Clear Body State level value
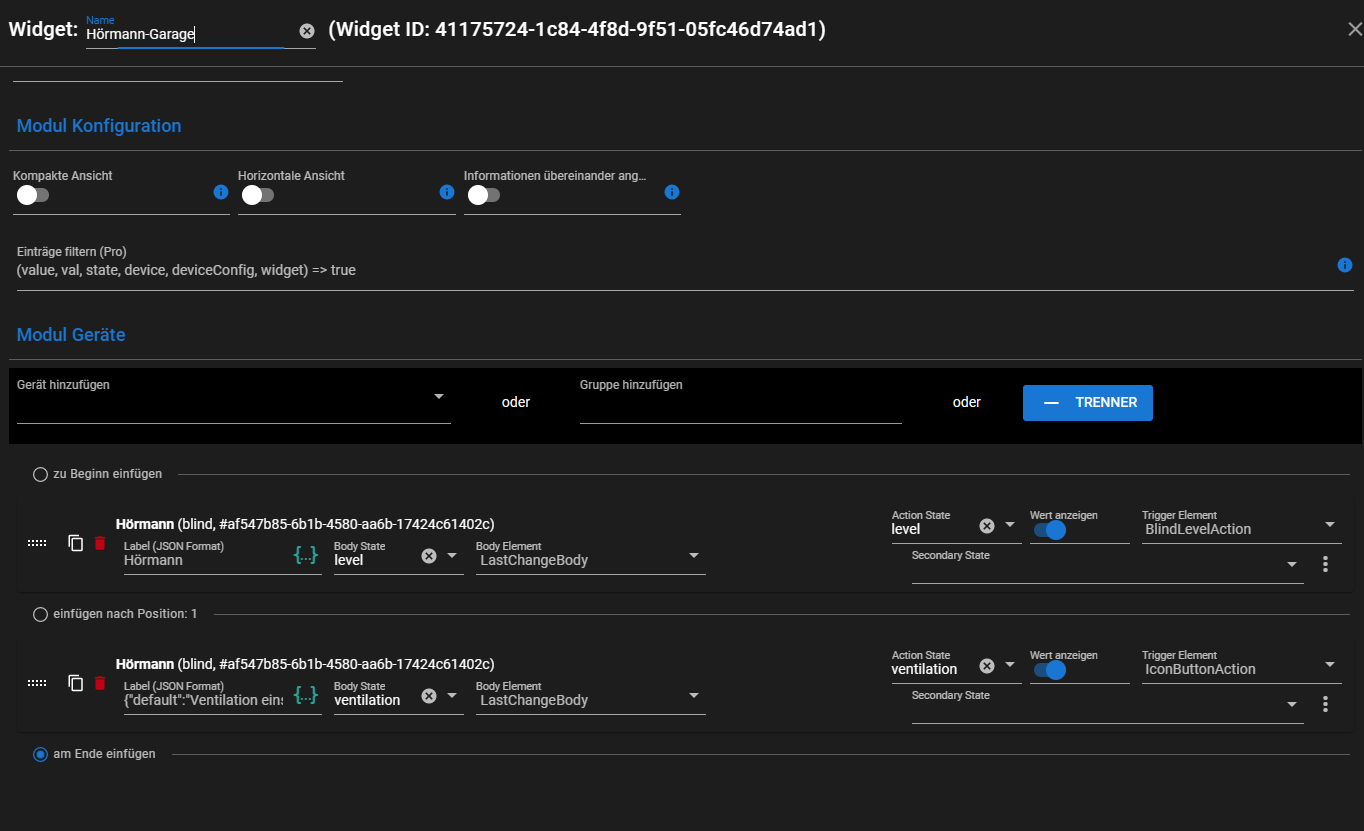 point(429,556)
